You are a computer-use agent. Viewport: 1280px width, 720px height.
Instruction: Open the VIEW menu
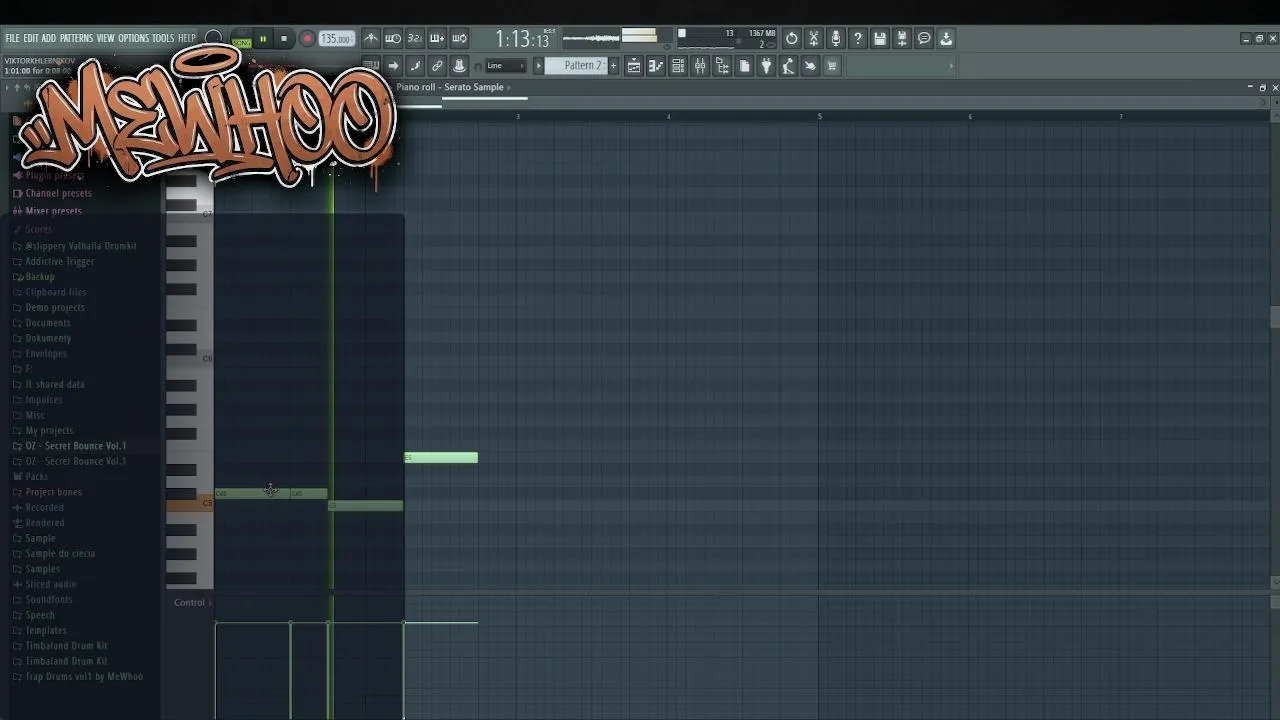[105, 38]
